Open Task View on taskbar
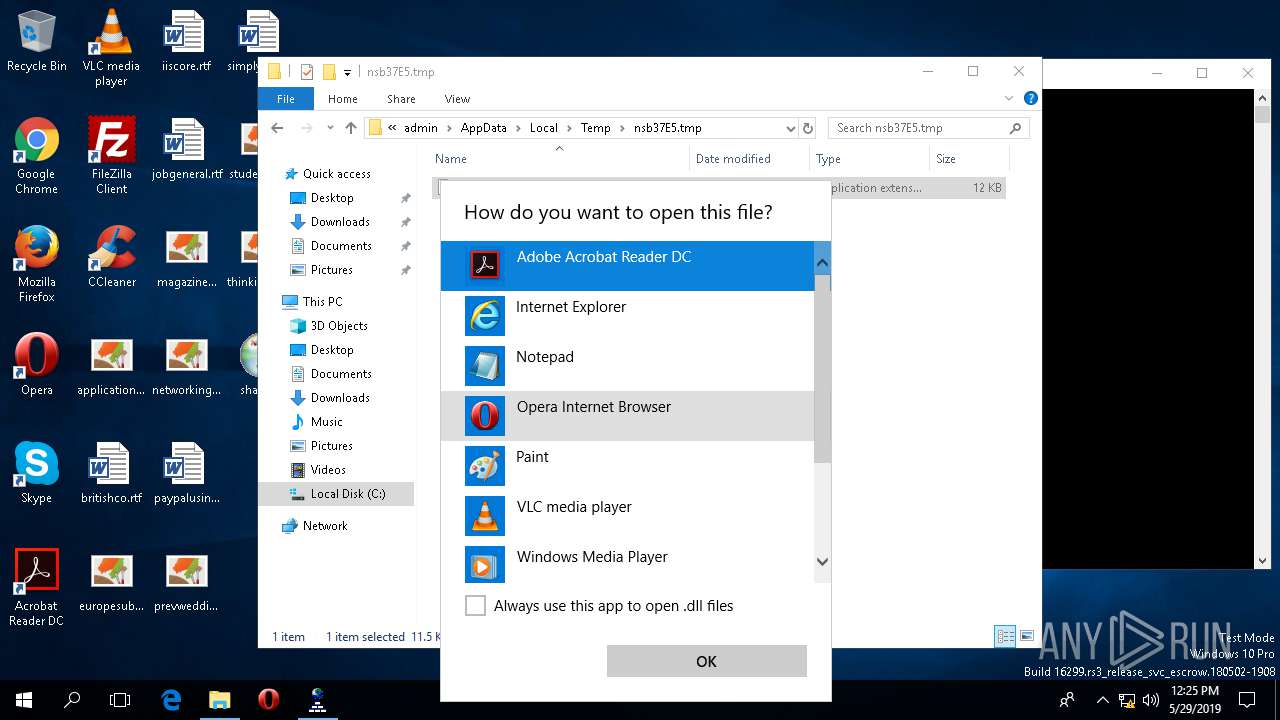1280x720 pixels. [x=120, y=700]
